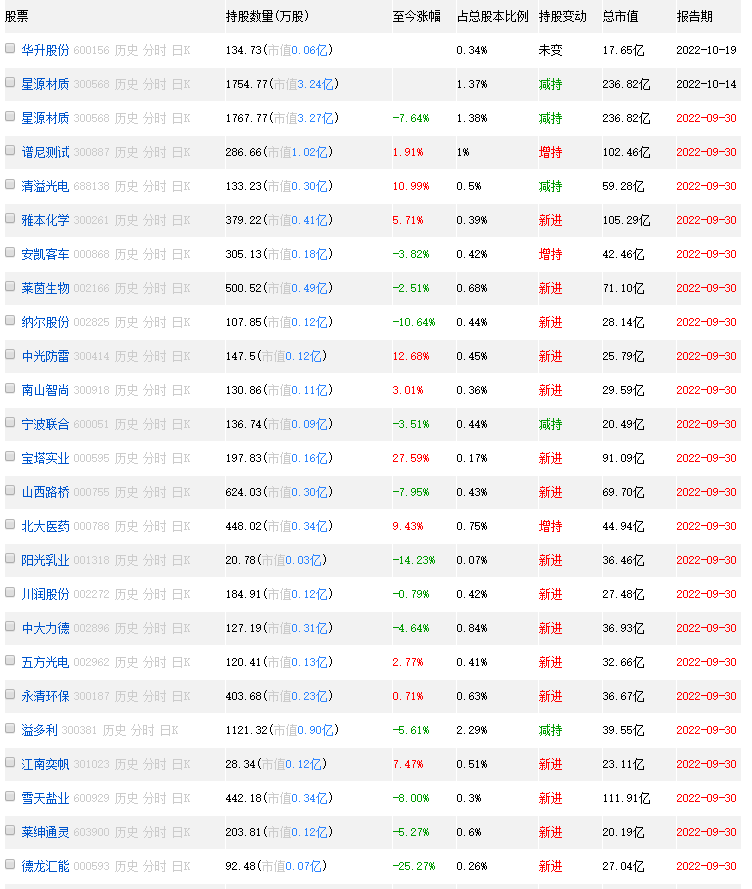Click the 持股数量(万股) column header
The width and height of the screenshot is (752, 889).
[267, 16]
